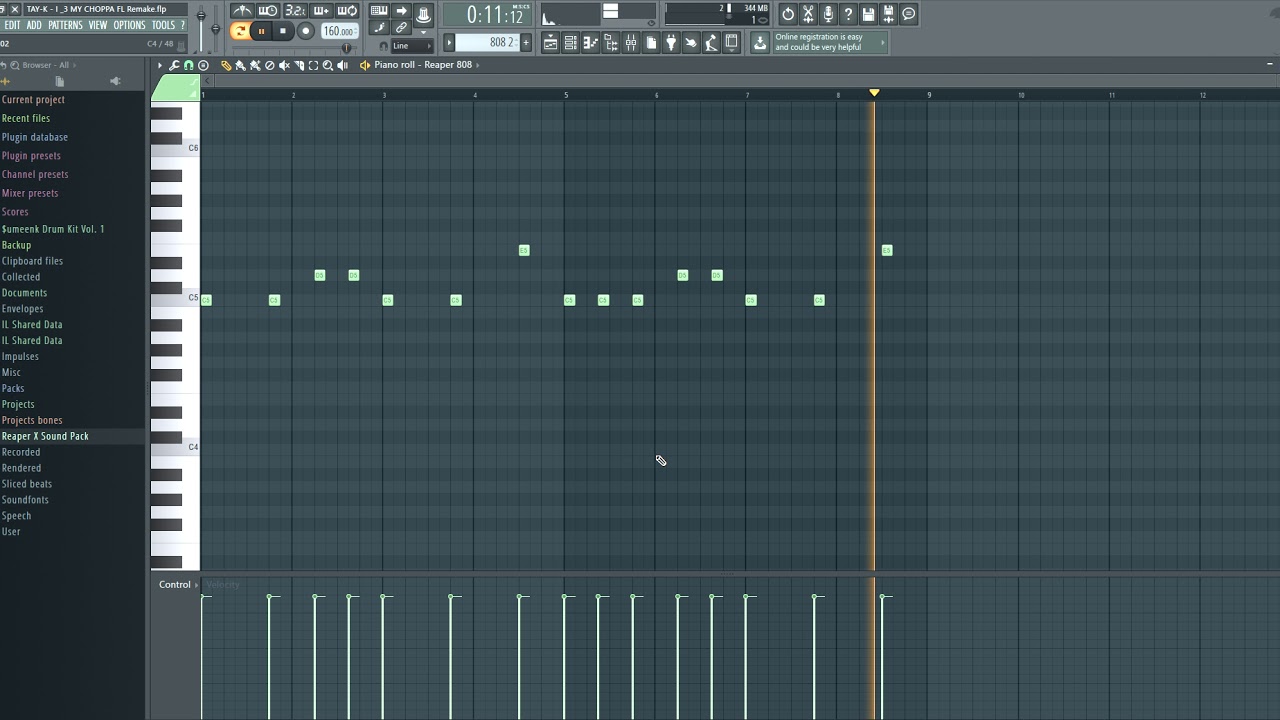Save the project with floppy icon
Image resolution: width=1280 pixels, height=720 pixels.
[868, 14]
